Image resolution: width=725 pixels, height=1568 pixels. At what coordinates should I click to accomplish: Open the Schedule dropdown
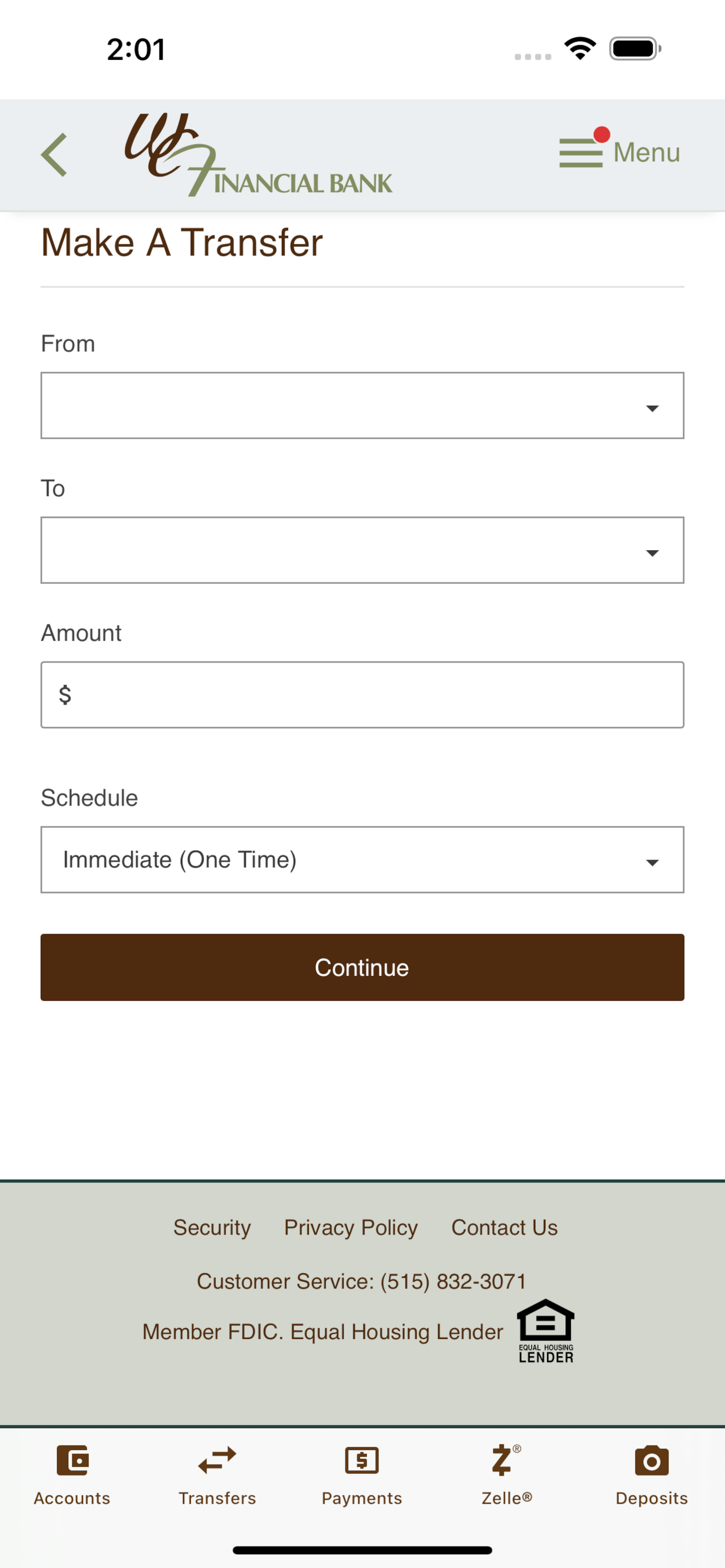point(362,860)
